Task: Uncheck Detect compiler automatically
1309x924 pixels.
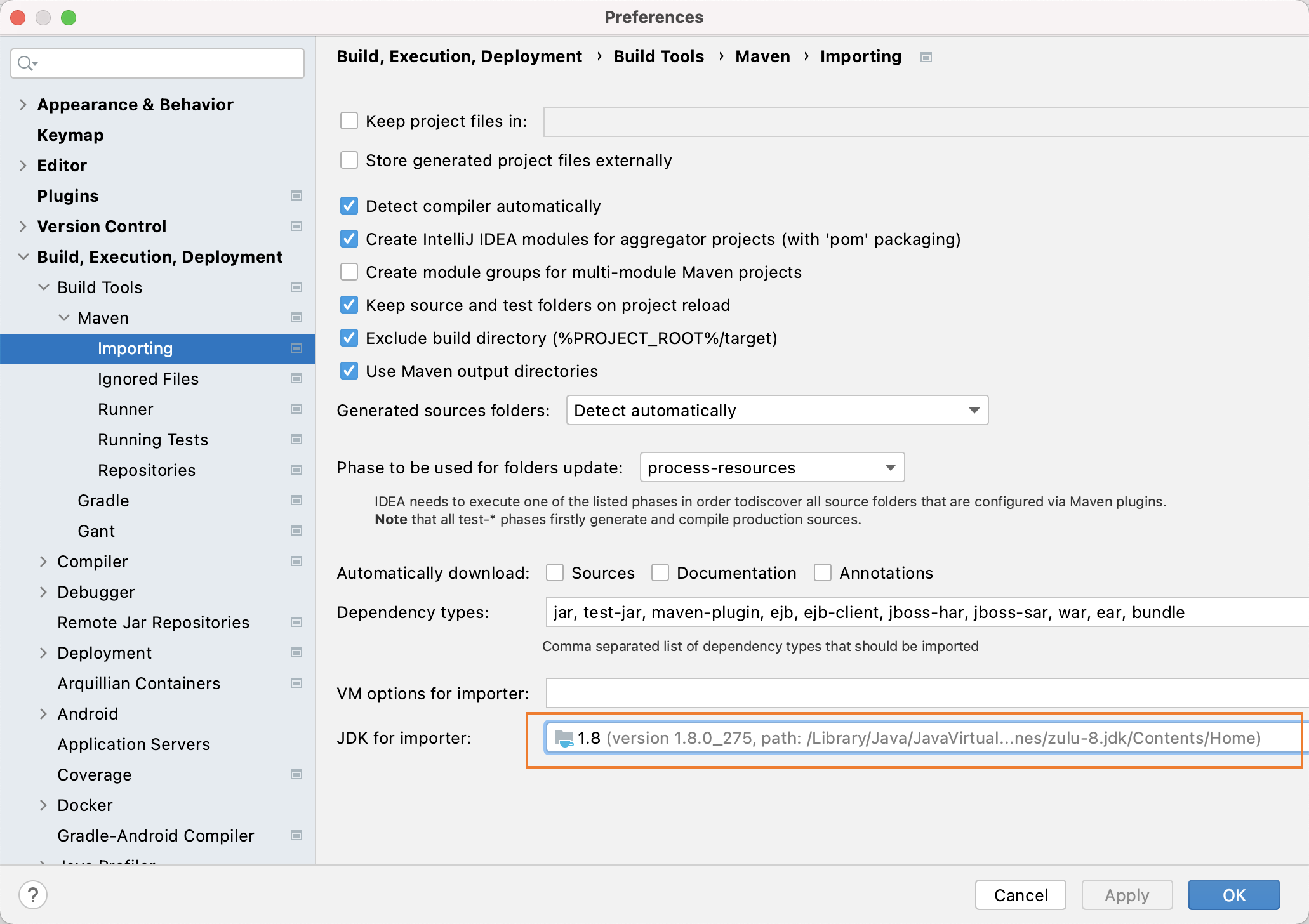Action: (349, 206)
